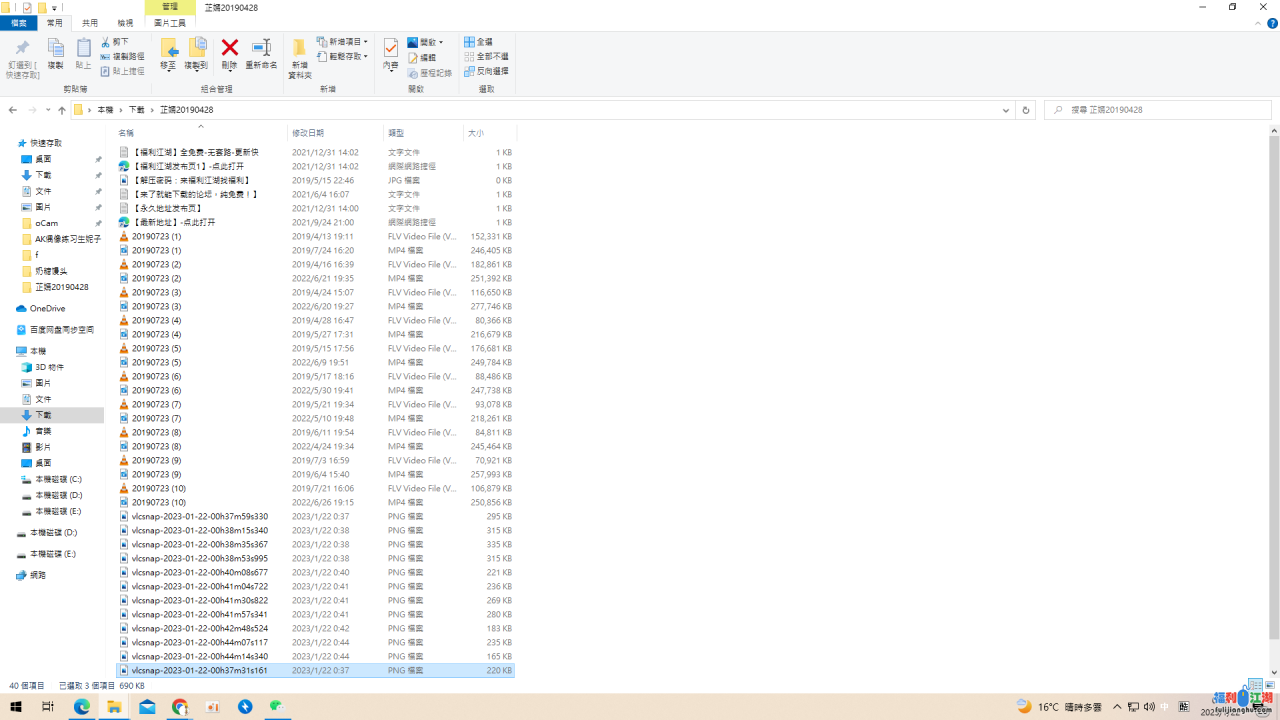Open the address bar history dropdown arrow
This screenshot has height=720, width=1280.
click(1005, 110)
